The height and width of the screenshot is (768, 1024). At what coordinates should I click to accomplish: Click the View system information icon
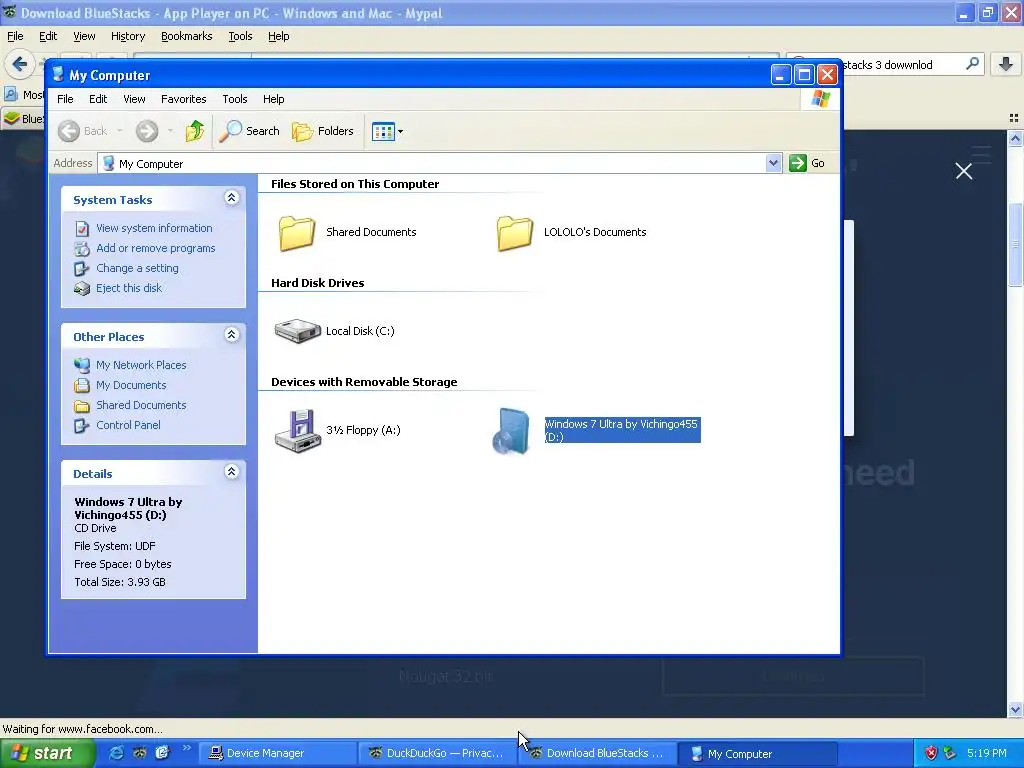(82, 229)
